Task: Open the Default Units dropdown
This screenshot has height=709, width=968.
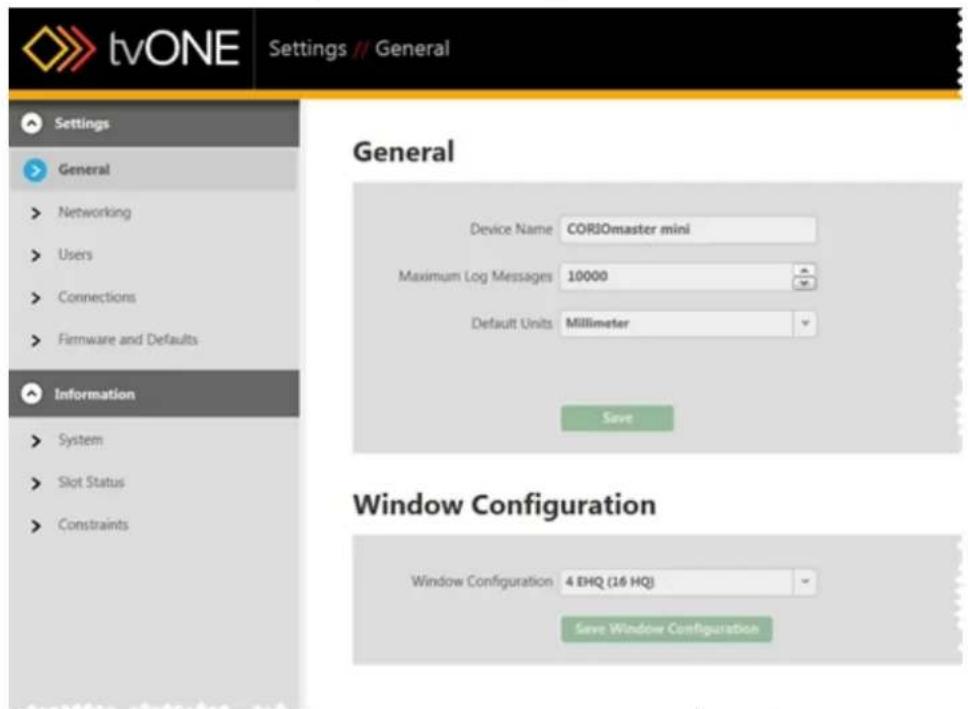Action: 688,324
